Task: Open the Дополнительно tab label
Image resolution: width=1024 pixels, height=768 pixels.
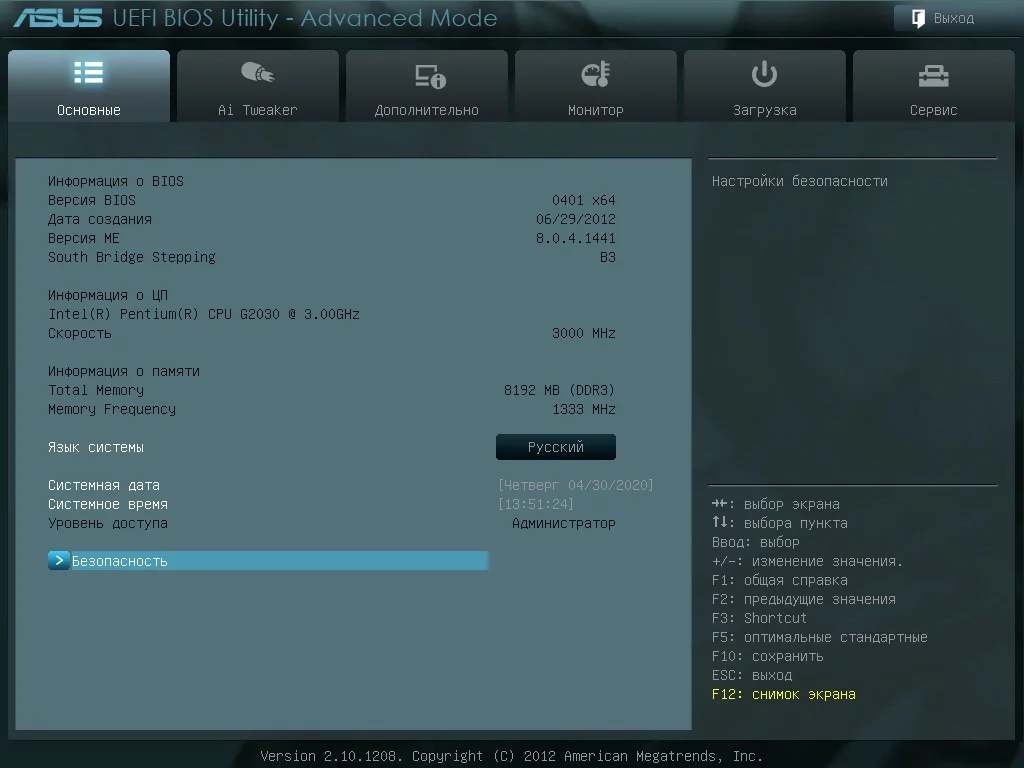Action: click(x=426, y=110)
